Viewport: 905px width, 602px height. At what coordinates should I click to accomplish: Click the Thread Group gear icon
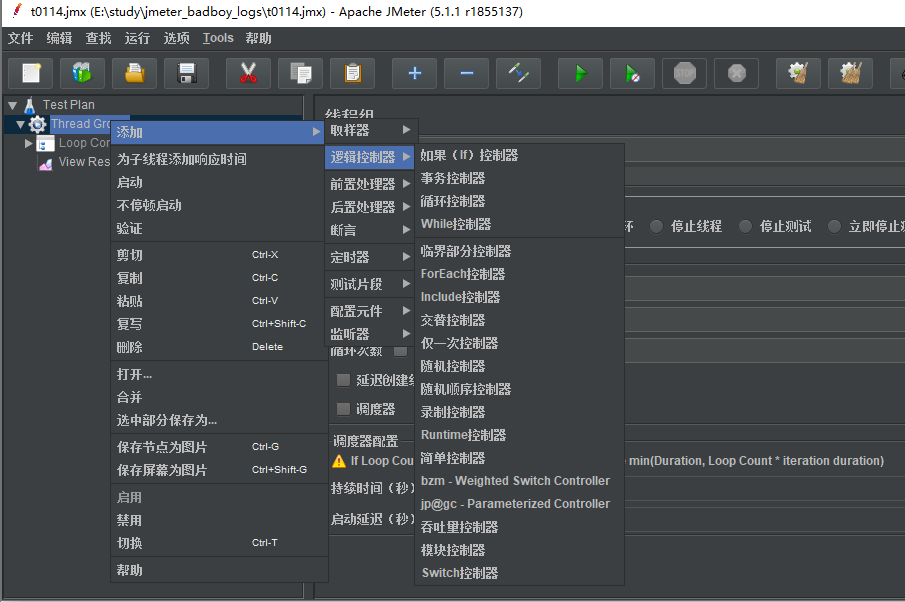[38, 124]
